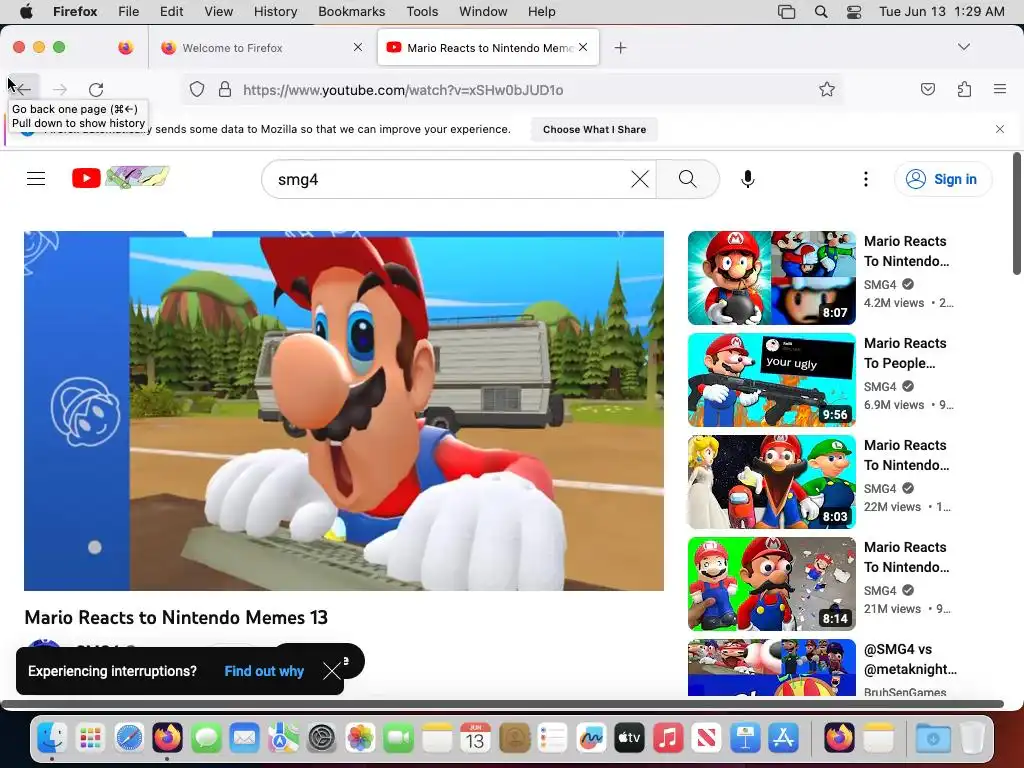Dismiss the Mozilla data notification bar
The width and height of the screenshot is (1024, 768).
[1000, 129]
